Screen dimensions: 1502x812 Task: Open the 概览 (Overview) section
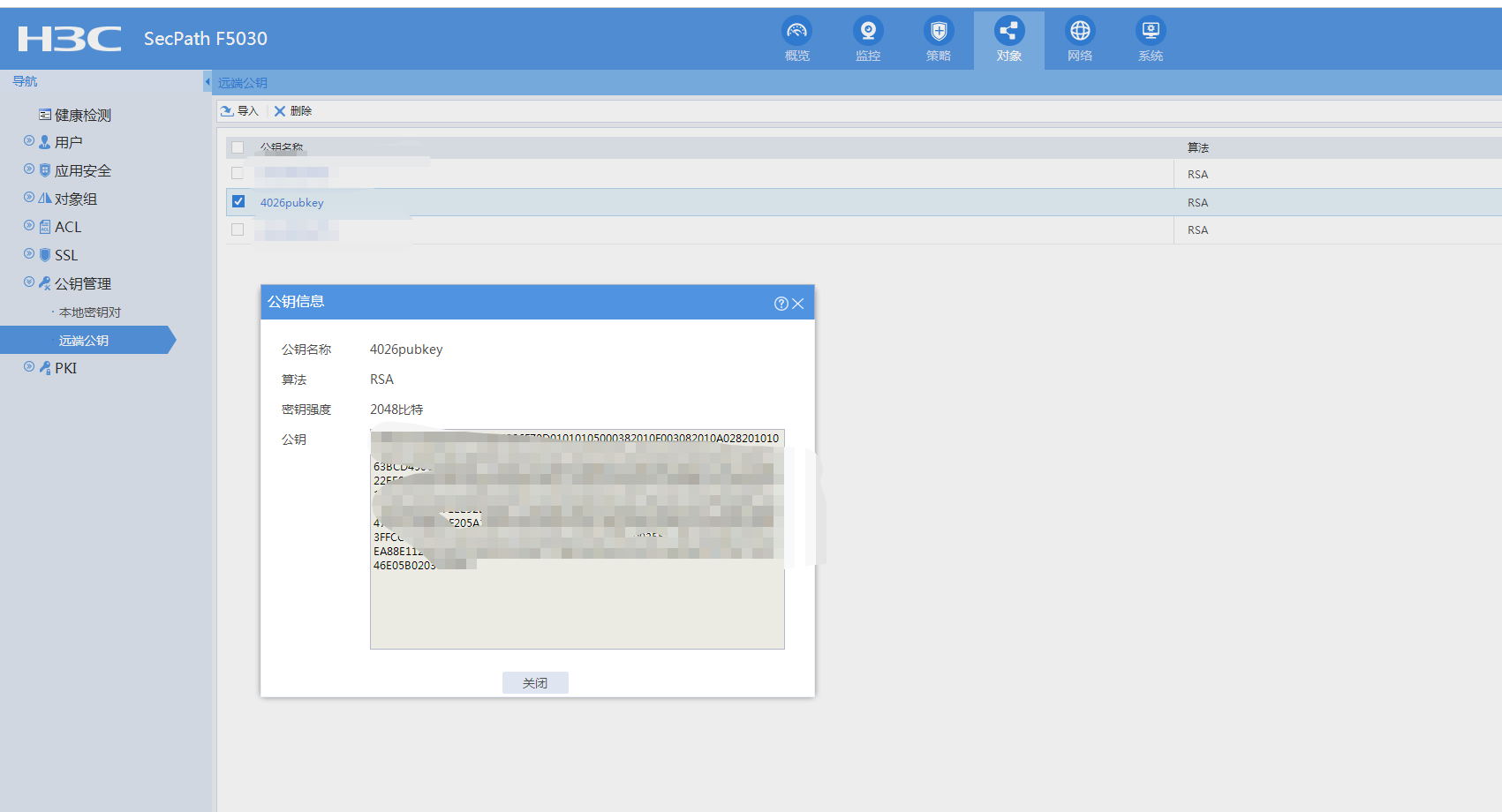coord(796,39)
